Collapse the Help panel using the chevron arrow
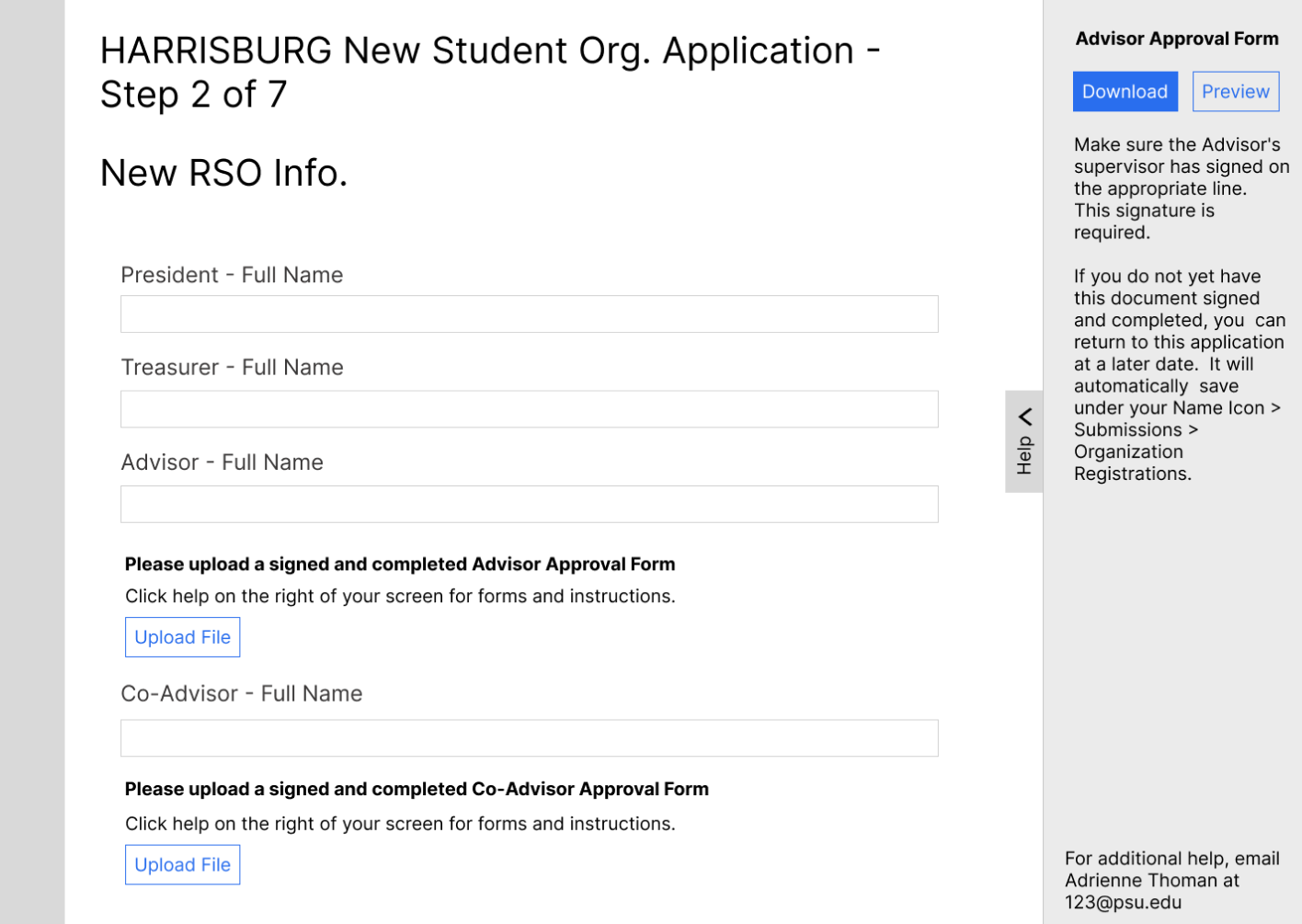 pos(1025,416)
